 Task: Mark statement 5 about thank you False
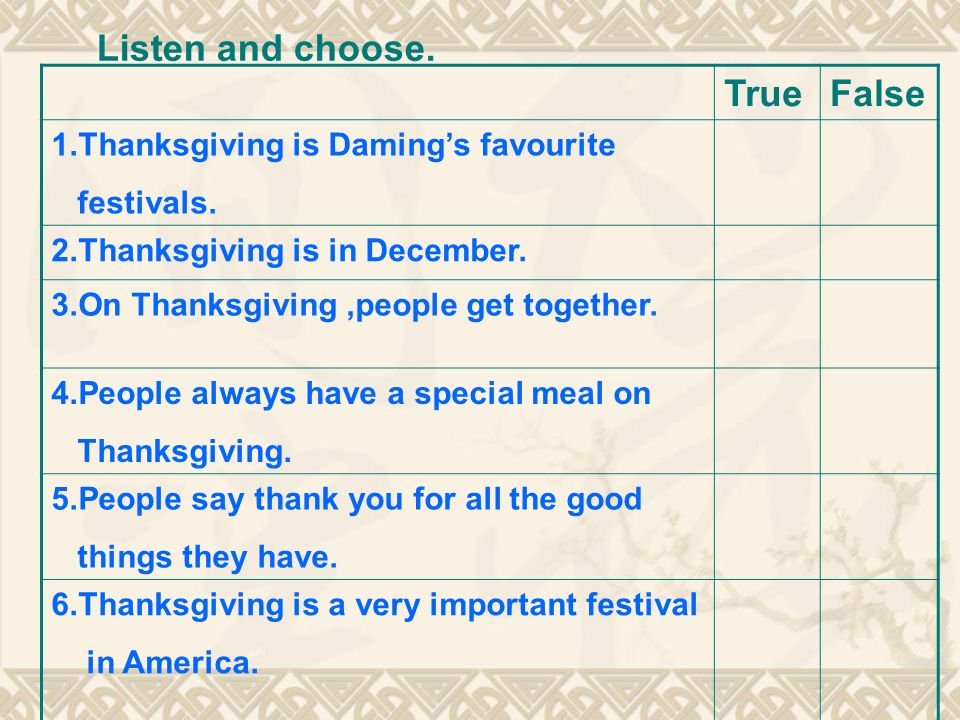pyautogui.click(x=879, y=527)
